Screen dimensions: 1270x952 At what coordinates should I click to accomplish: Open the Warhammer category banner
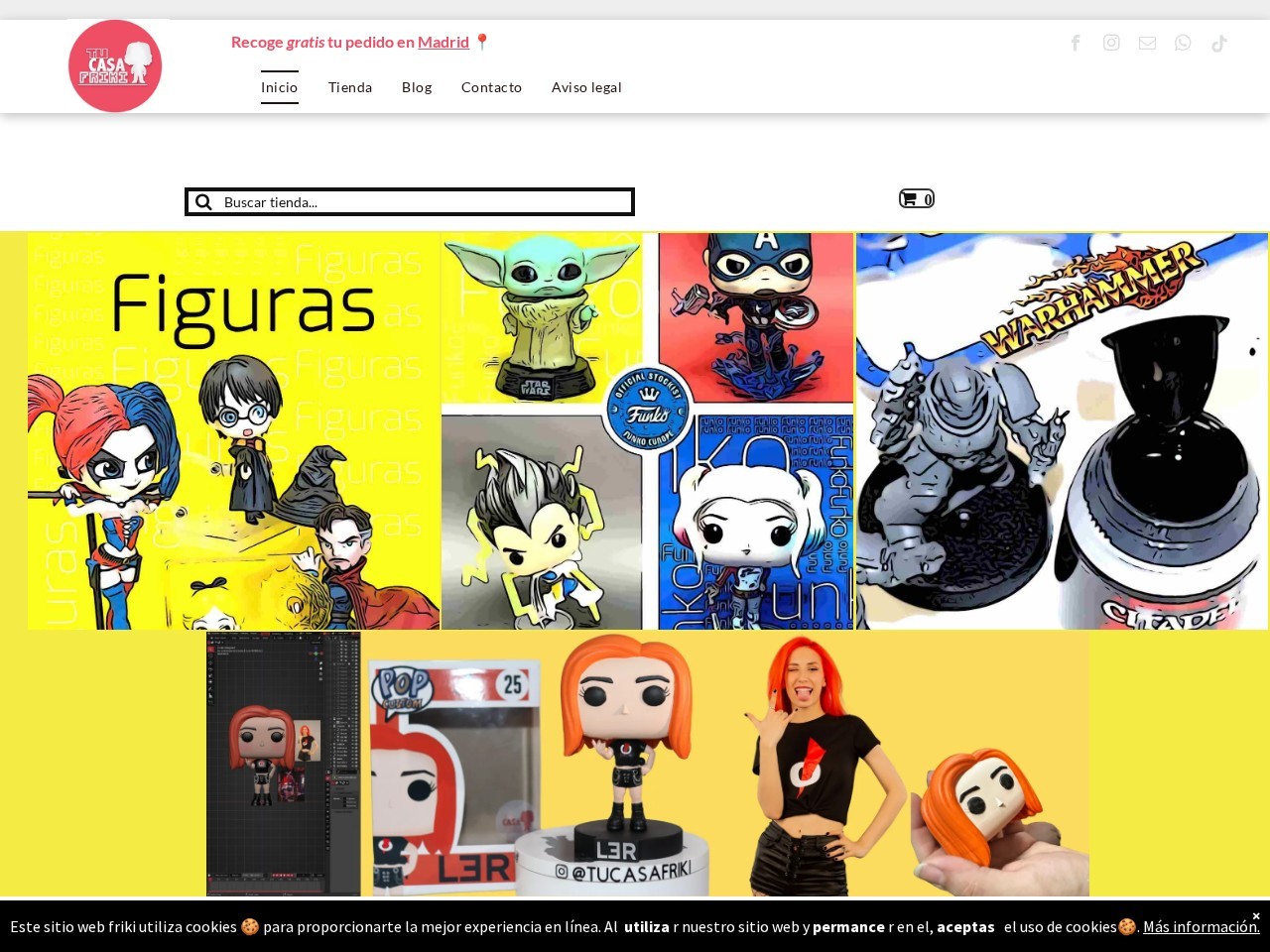tap(1062, 431)
